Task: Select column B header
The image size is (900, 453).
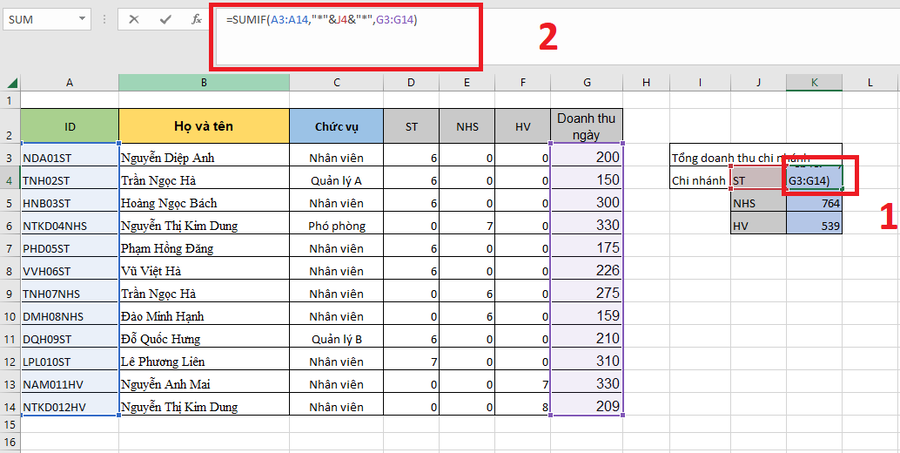Action: click(204, 83)
